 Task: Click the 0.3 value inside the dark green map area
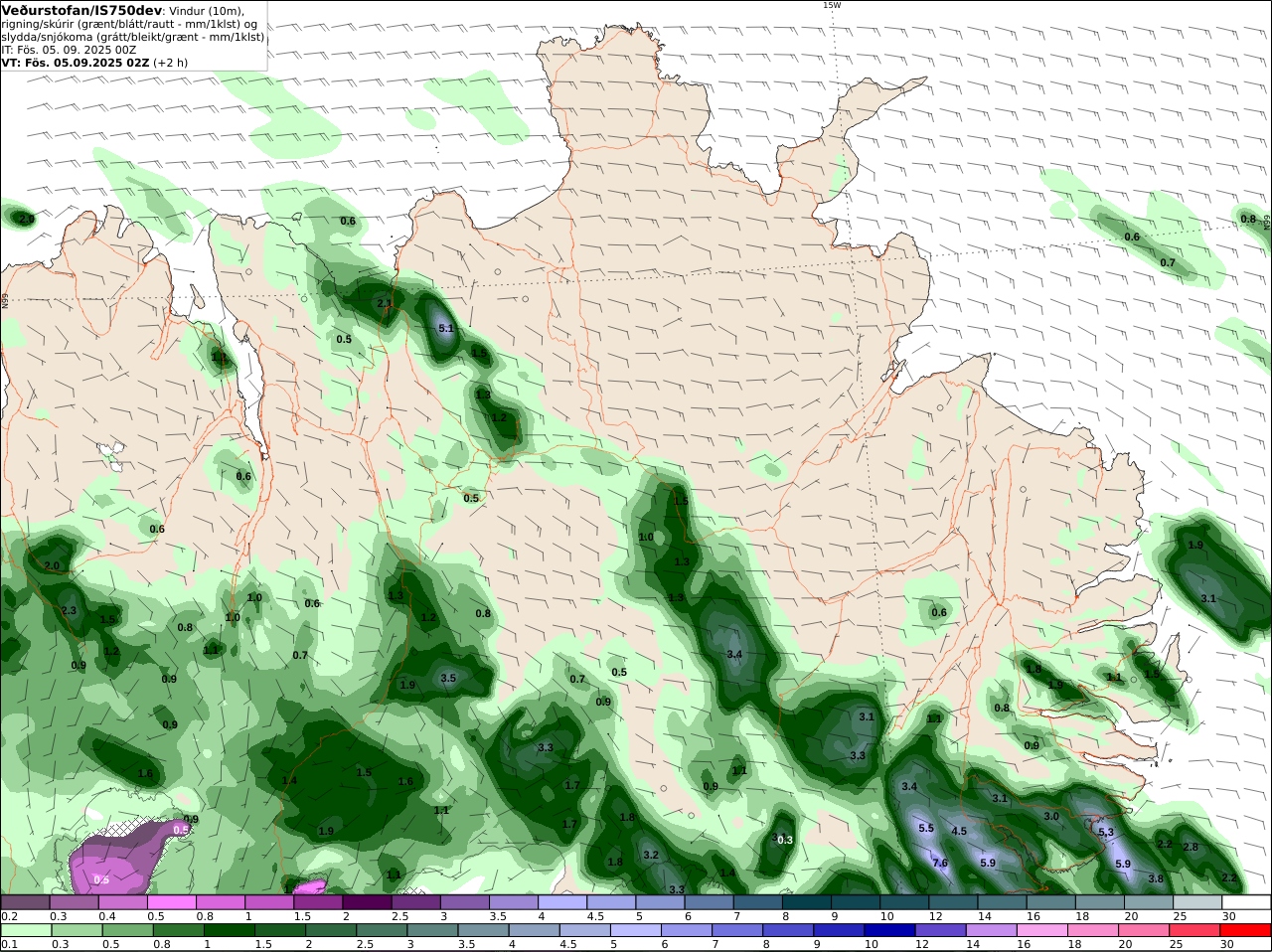pyautogui.click(x=785, y=840)
